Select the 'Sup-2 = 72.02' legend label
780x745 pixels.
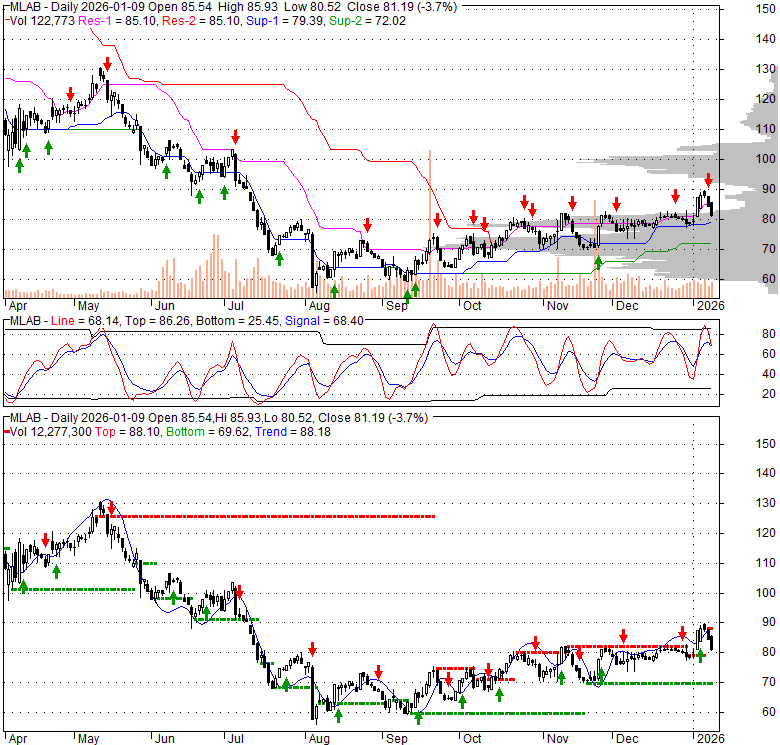[367, 21]
